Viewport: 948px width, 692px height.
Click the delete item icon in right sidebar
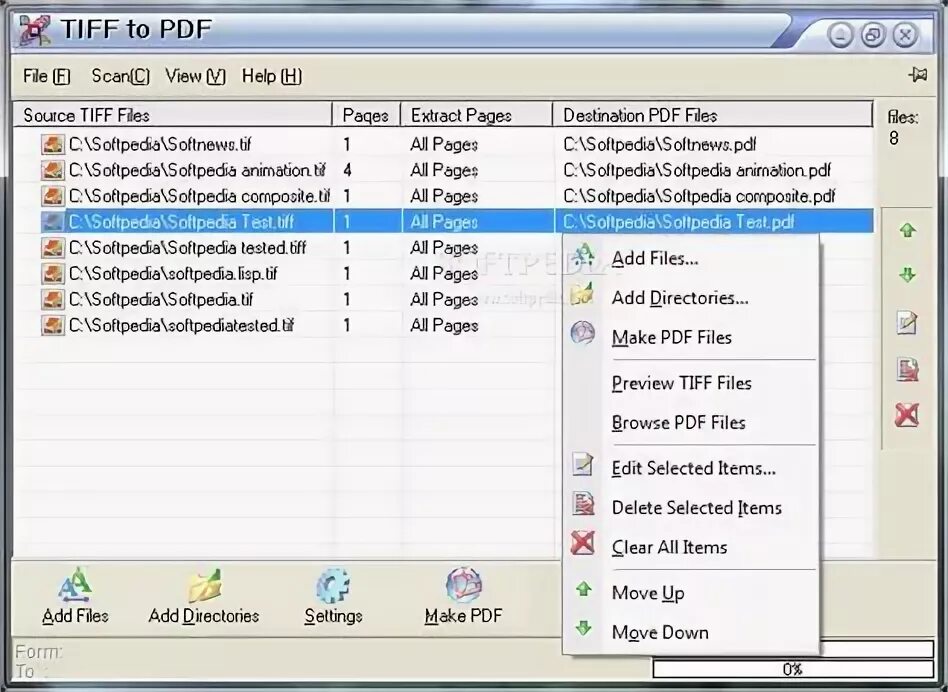click(907, 369)
